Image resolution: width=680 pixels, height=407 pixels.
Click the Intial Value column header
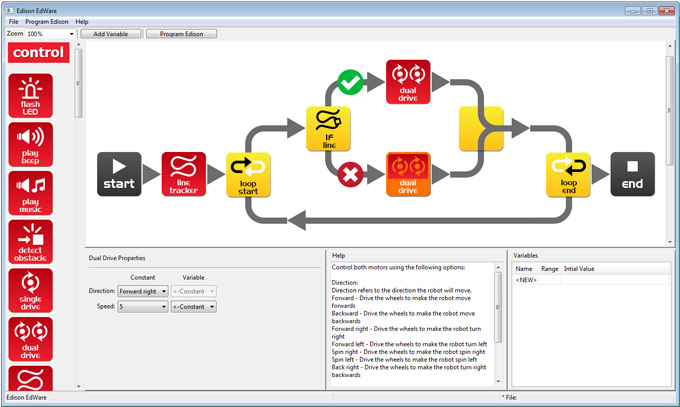tap(579, 269)
